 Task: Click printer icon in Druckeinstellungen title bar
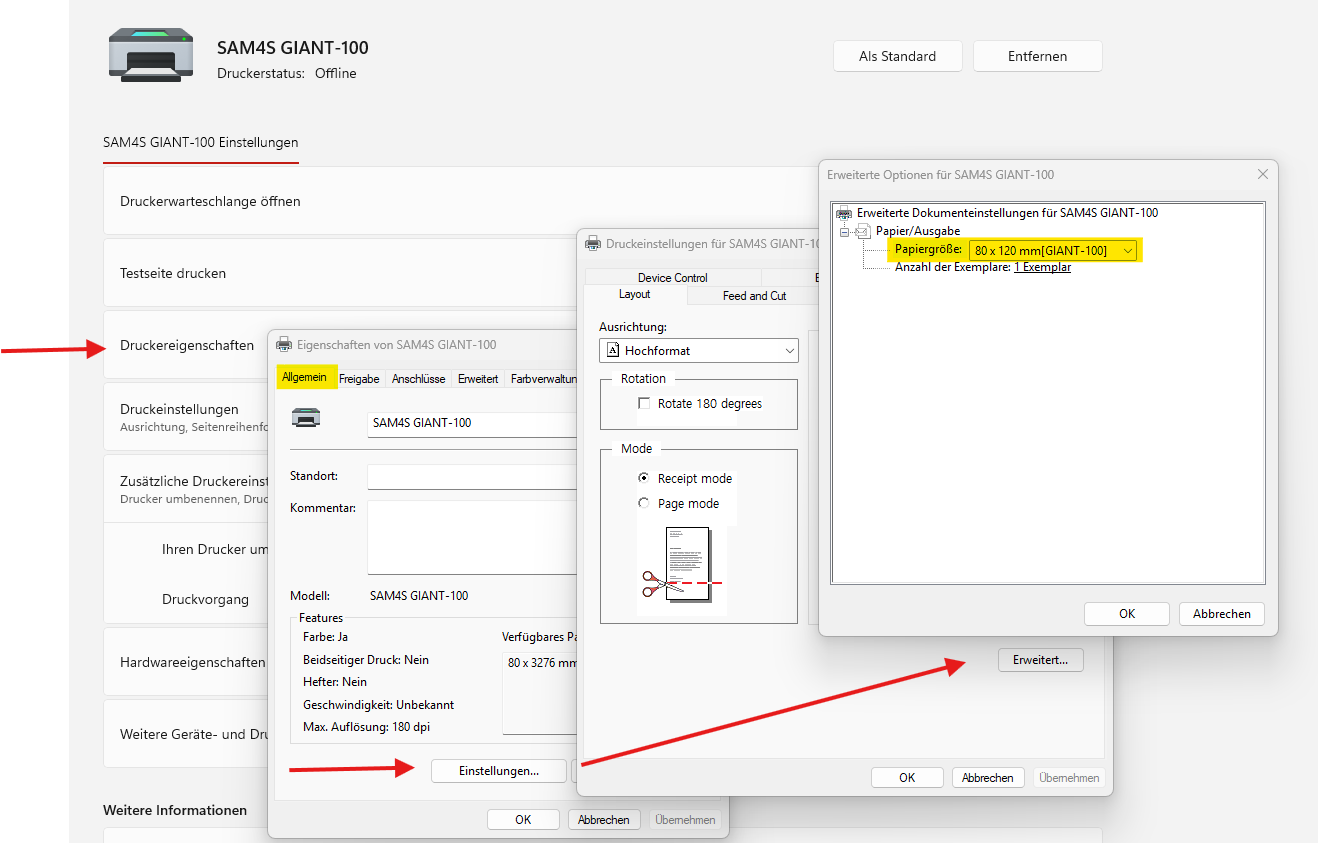coord(593,243)
